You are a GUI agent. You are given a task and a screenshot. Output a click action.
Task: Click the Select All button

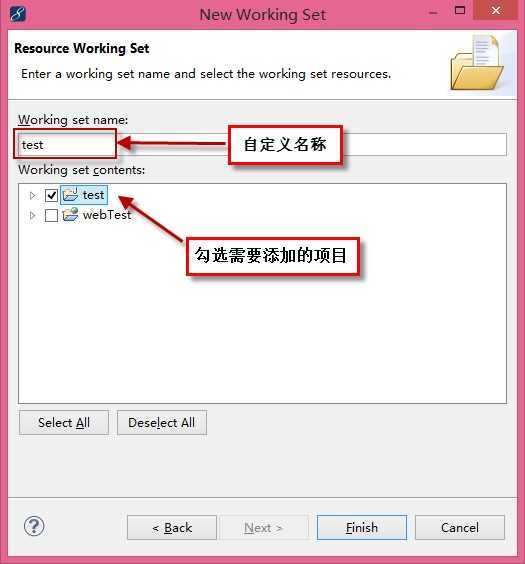coord(64,423)
